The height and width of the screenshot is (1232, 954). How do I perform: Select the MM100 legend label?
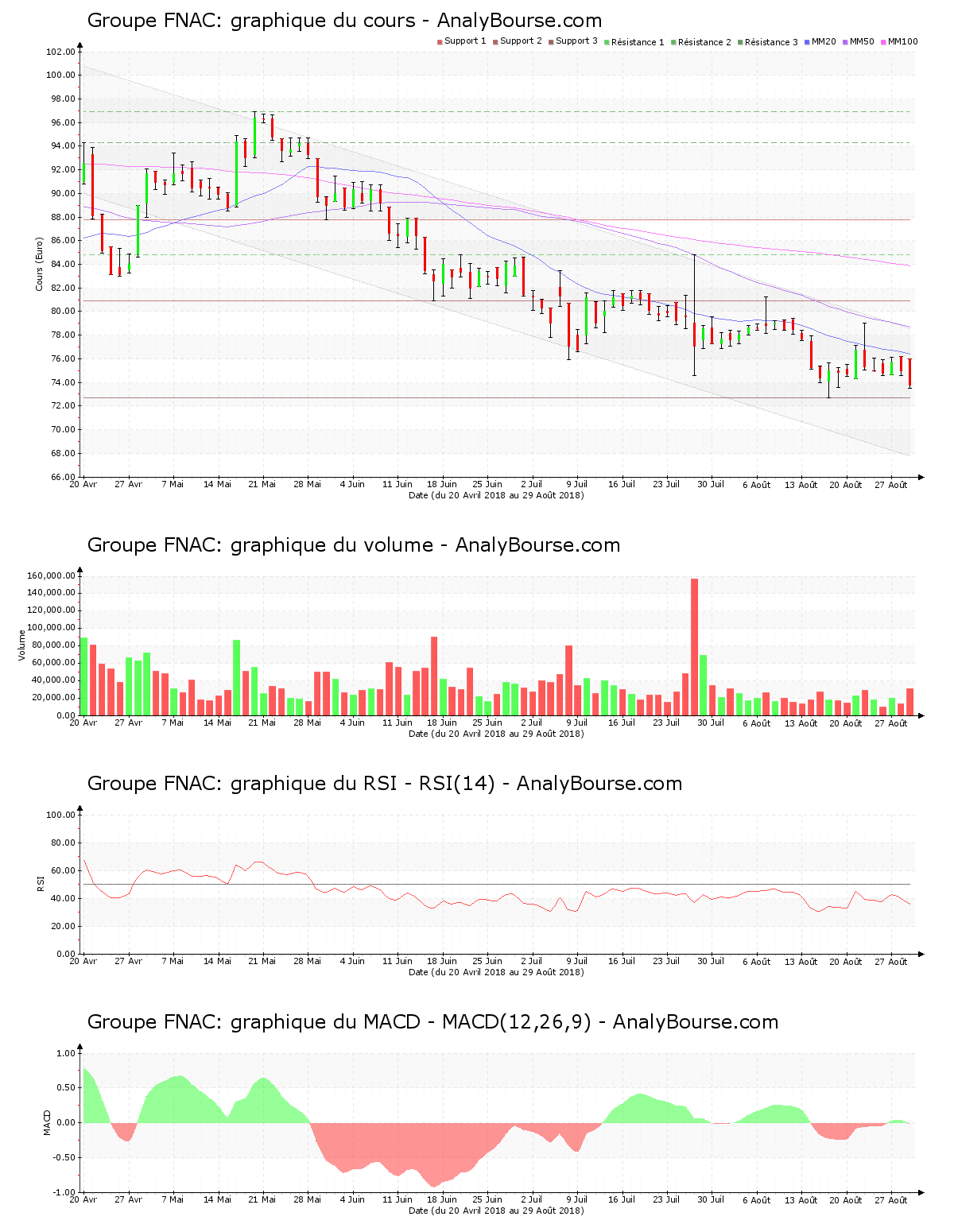pyautogui.click(x=902, y=41)
